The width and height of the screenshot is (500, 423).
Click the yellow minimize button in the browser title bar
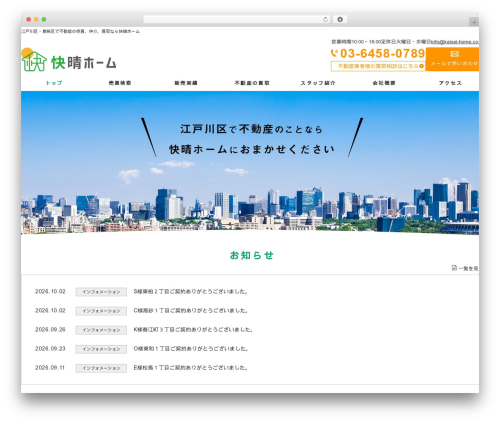(x=36, y=19)
